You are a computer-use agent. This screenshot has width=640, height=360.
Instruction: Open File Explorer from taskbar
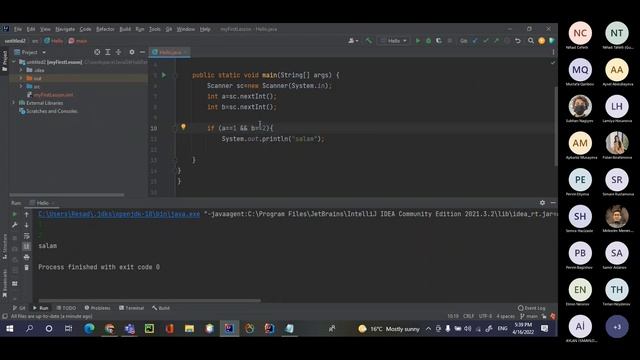pyautogui.click(x=189, y=329)
